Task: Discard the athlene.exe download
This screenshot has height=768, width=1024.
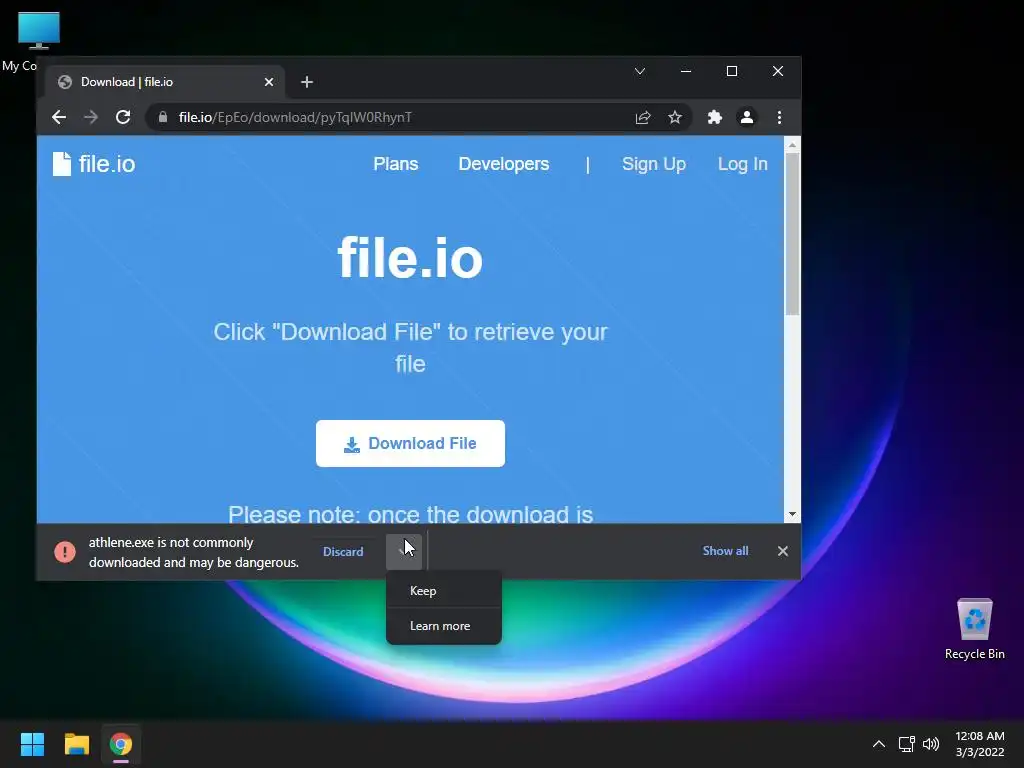Action: tap(343, 552)
